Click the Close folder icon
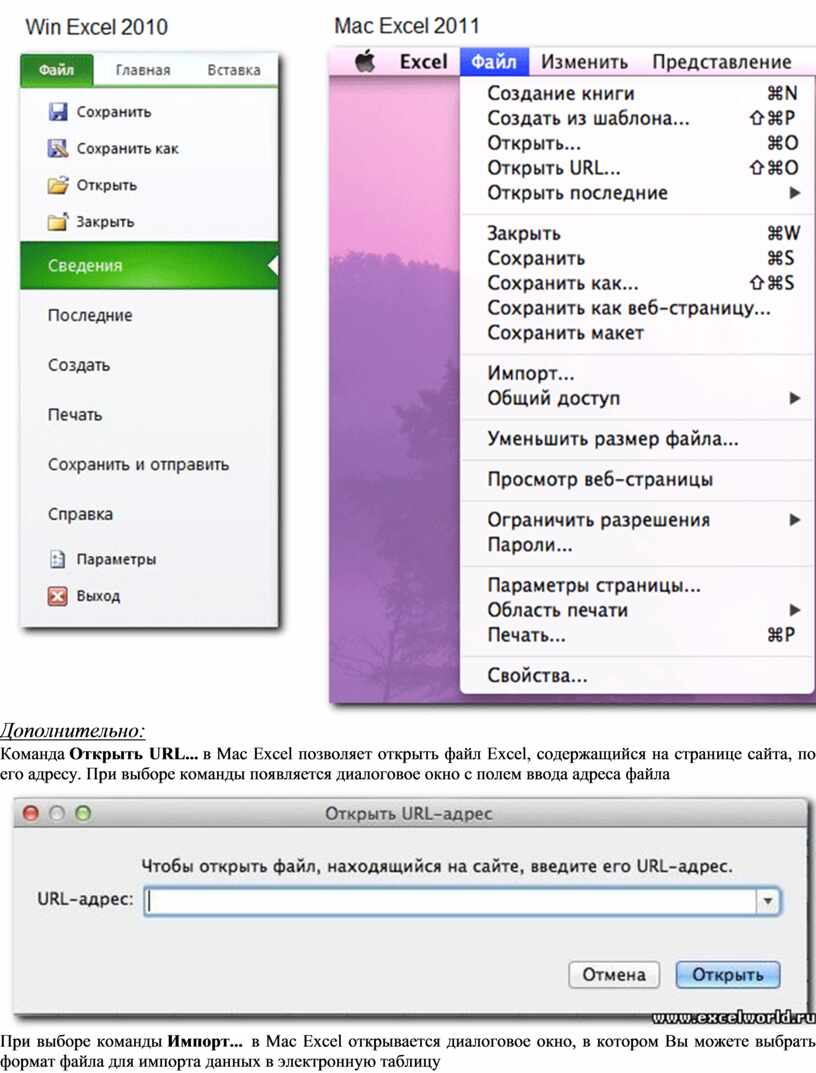Image resolution: width=816 pixels, height=1073 pixels. [x=58, y=222]
